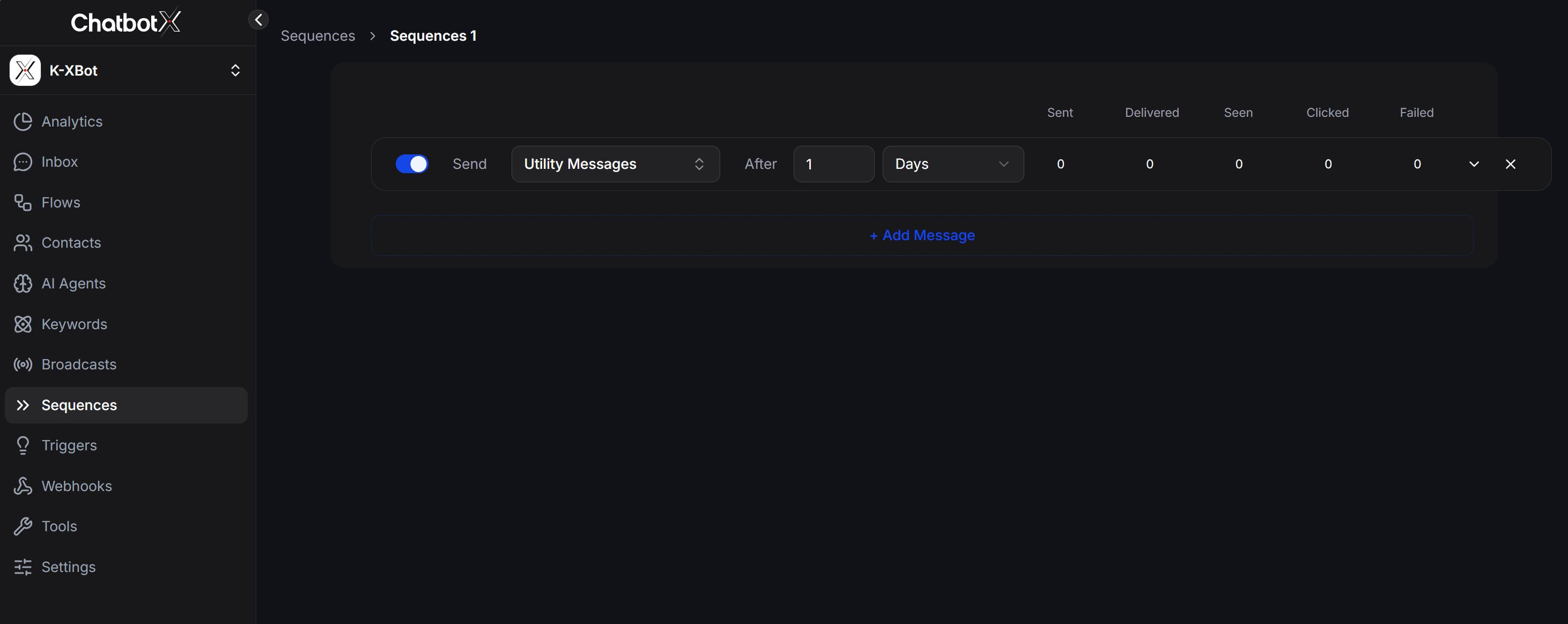Screen dimensions: 1568x624
Task: Collapse the sidebar with the arrow button
Action: coord(258,19)
